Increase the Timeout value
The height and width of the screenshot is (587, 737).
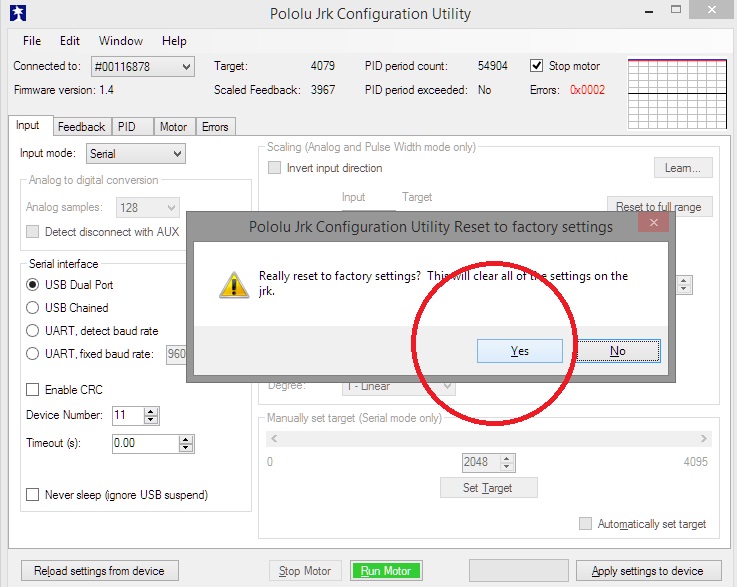coord(186,439)
